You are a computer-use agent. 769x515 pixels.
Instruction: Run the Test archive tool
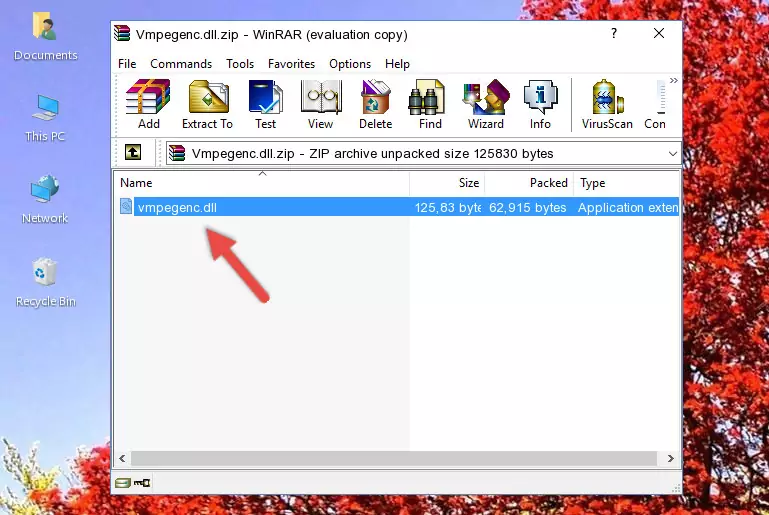click(265, 104)
